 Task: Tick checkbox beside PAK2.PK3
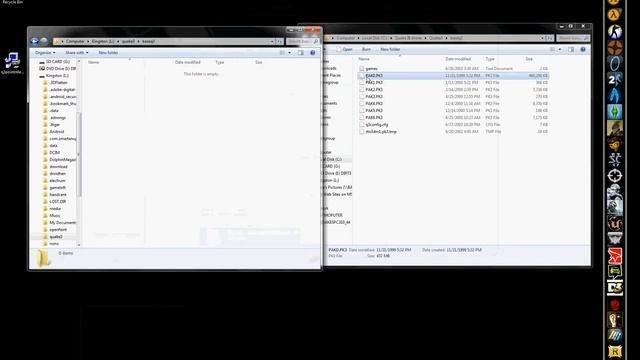(362, 89)
